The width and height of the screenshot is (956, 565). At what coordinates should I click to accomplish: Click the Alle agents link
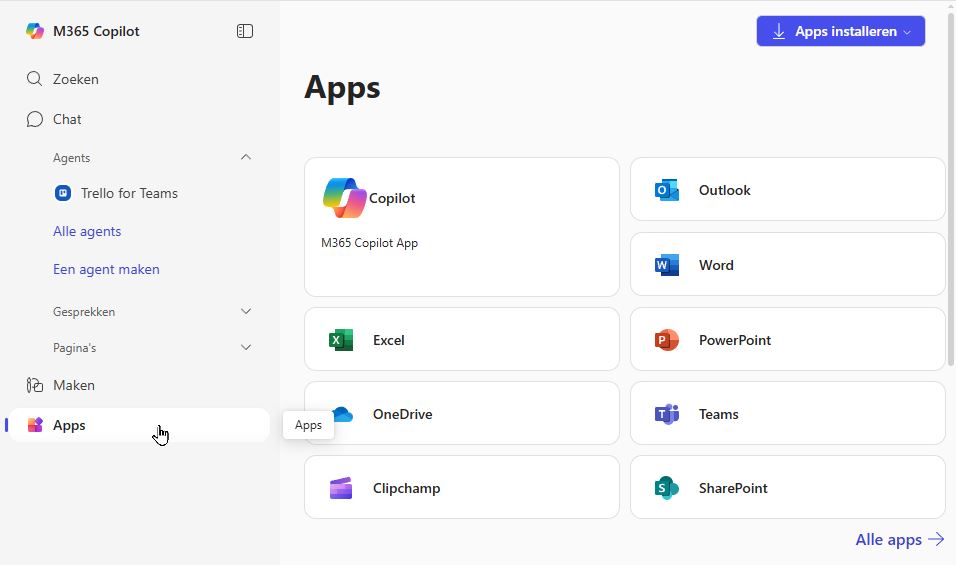tap(87, 231)
